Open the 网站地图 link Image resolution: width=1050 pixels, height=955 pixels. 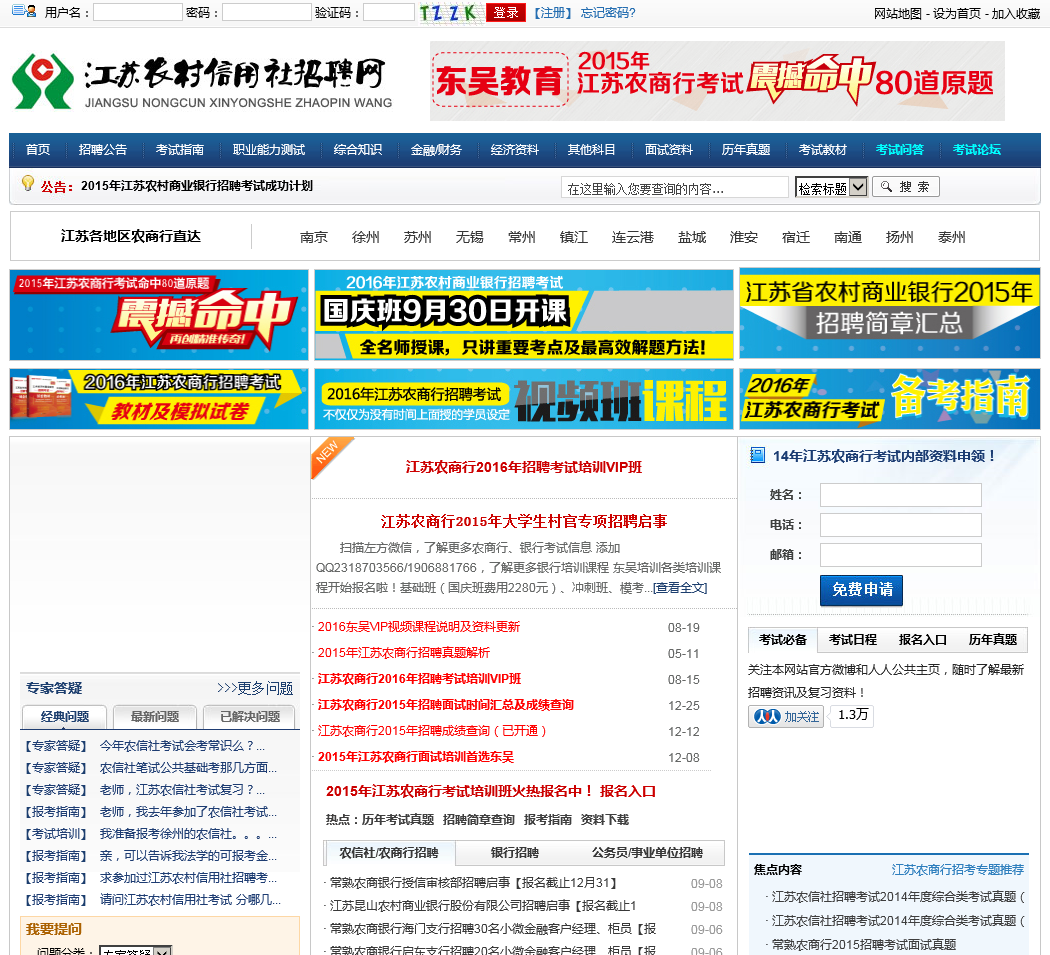[897, 13]
